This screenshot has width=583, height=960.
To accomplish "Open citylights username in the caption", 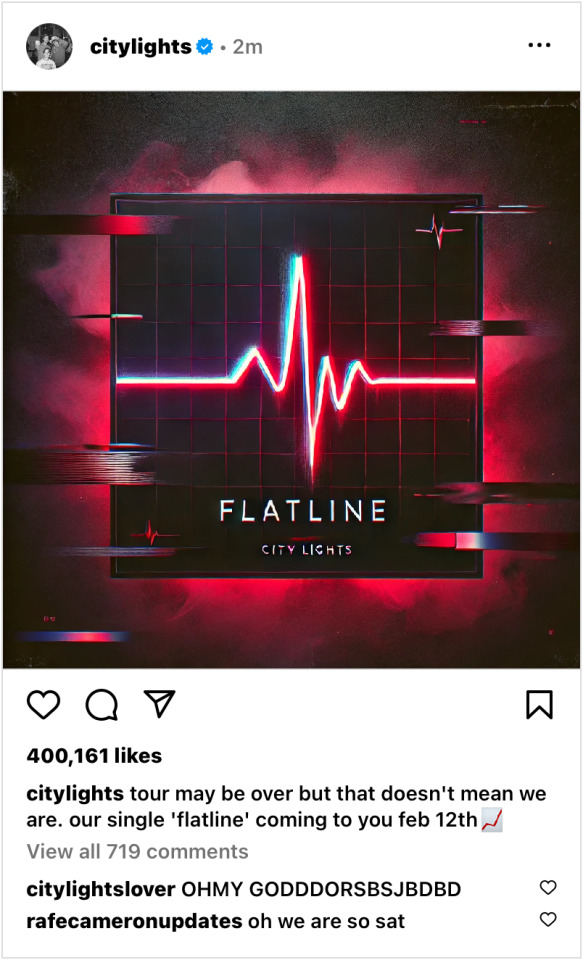I will 75,795.
